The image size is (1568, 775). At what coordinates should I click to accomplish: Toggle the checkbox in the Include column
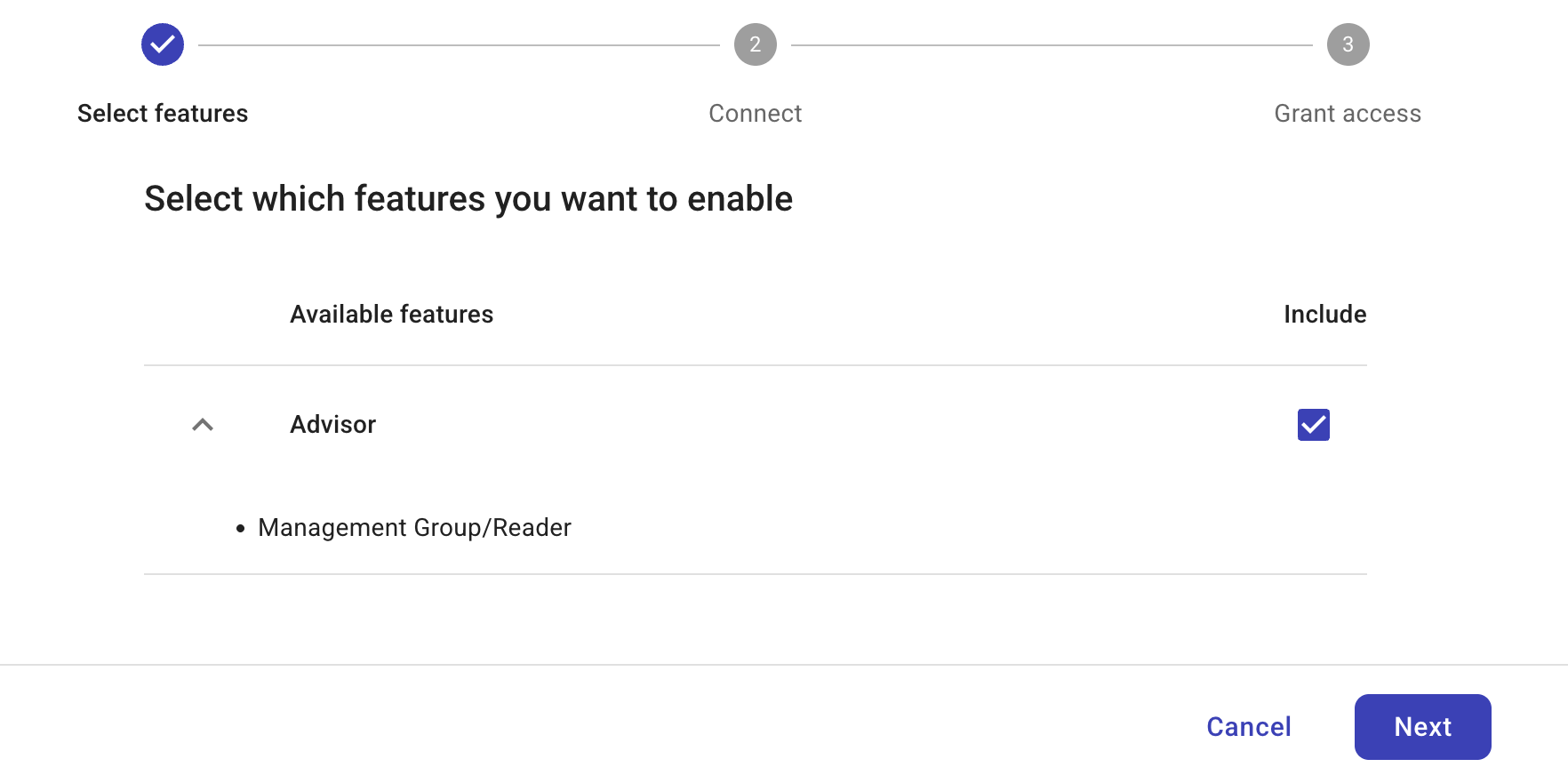coord(1313,425)
